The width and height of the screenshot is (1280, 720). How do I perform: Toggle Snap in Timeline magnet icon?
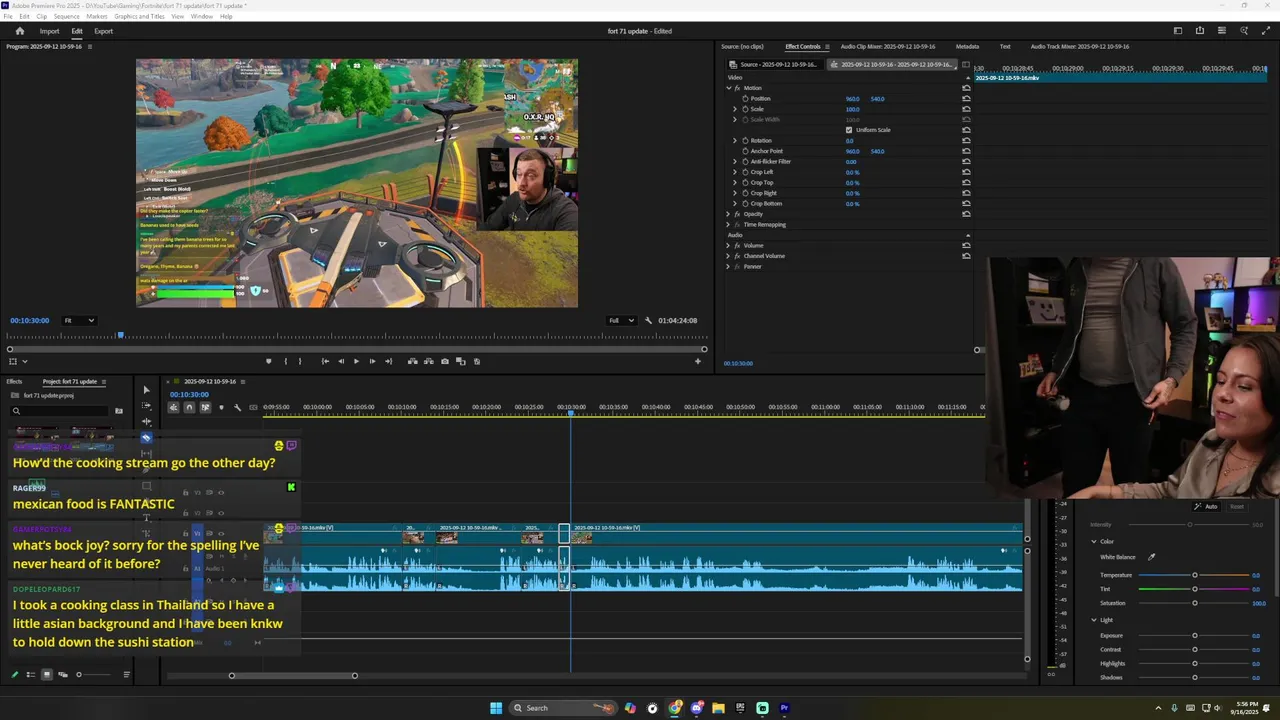click(x=189, y=407)
